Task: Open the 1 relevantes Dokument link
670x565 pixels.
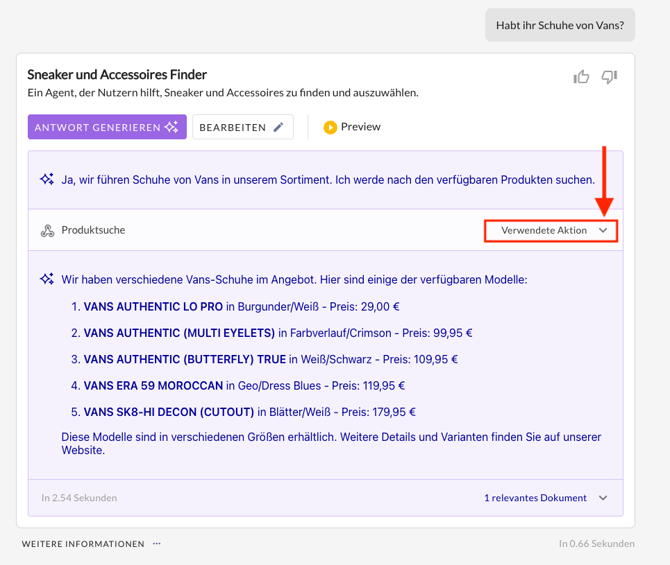Action: point(536,498)
